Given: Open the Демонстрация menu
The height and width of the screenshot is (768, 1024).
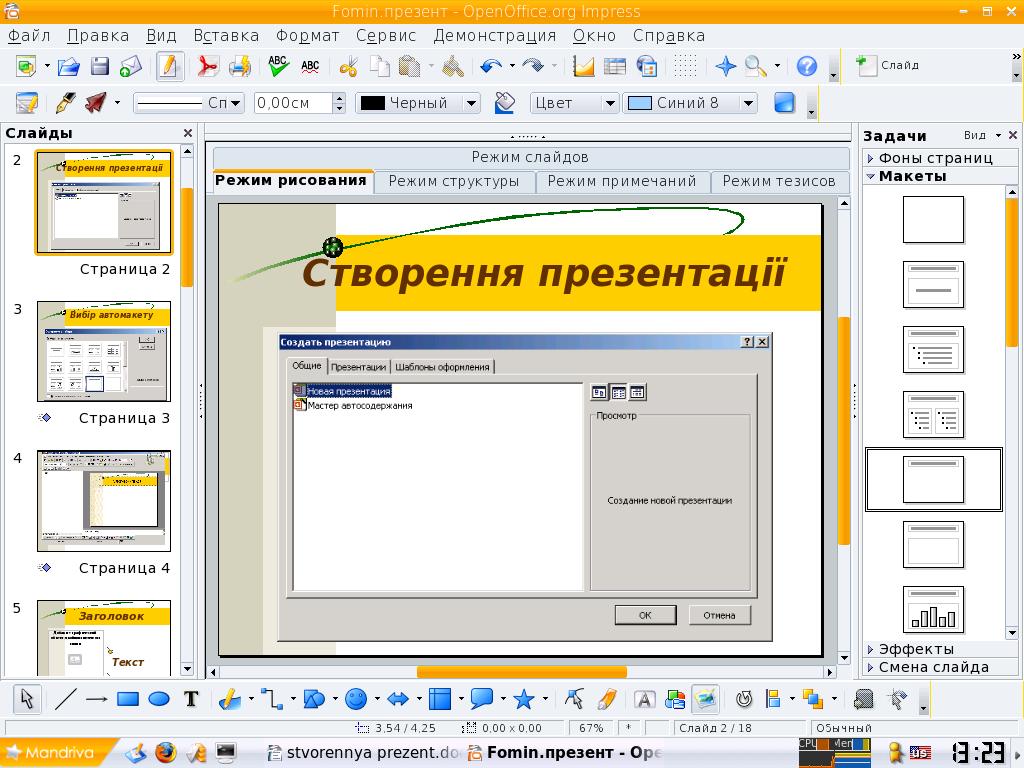Looking at the screenshot, I should click(x=494, y=36).
